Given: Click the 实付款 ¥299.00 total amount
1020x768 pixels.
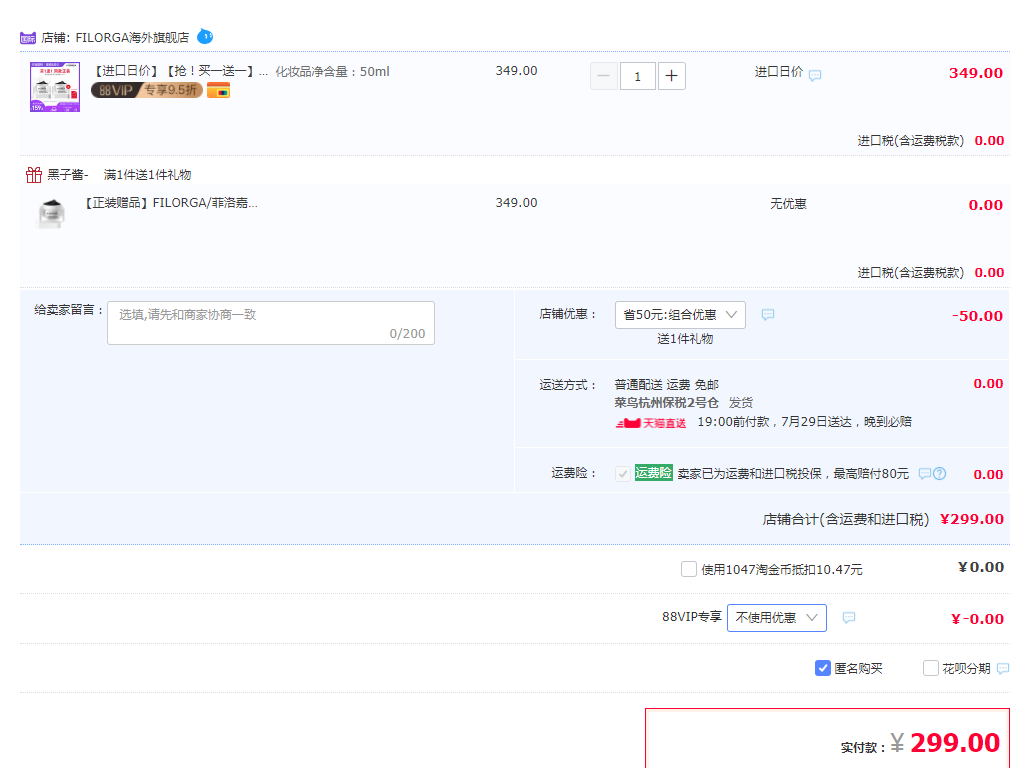Looking at the screenshot, I should tap(945, 743).
